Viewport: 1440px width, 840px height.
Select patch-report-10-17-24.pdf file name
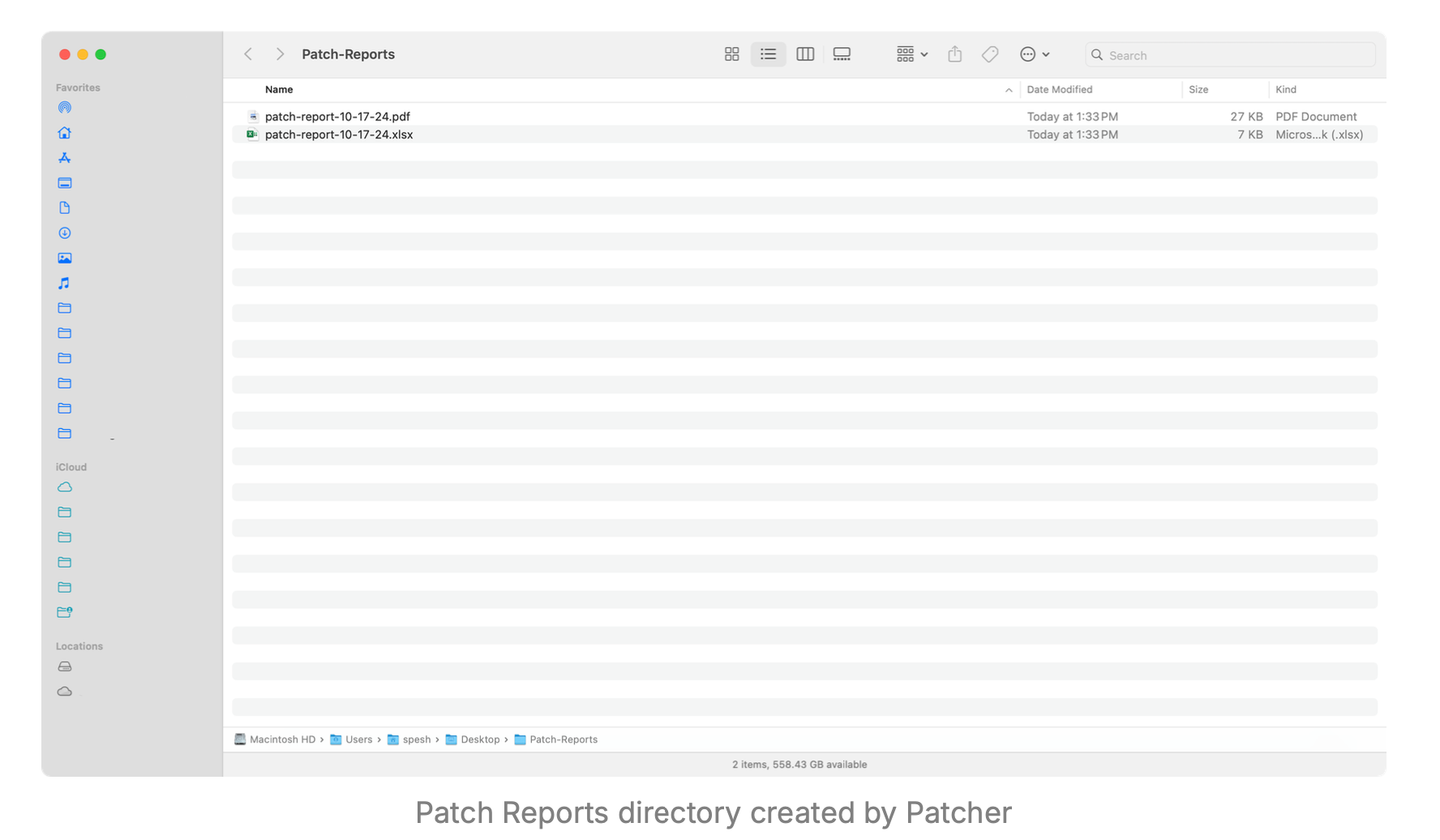337,117
